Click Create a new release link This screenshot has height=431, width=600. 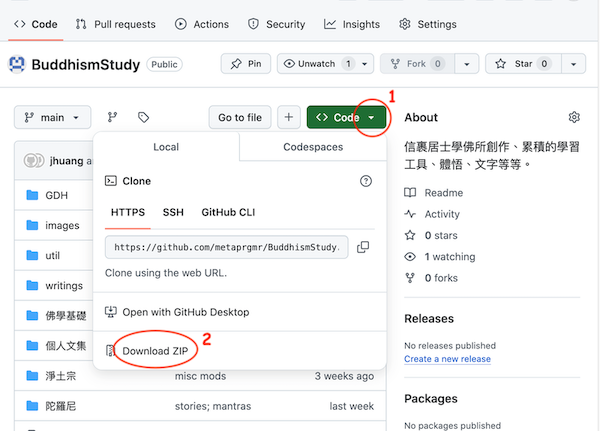[x=447, y=359]
